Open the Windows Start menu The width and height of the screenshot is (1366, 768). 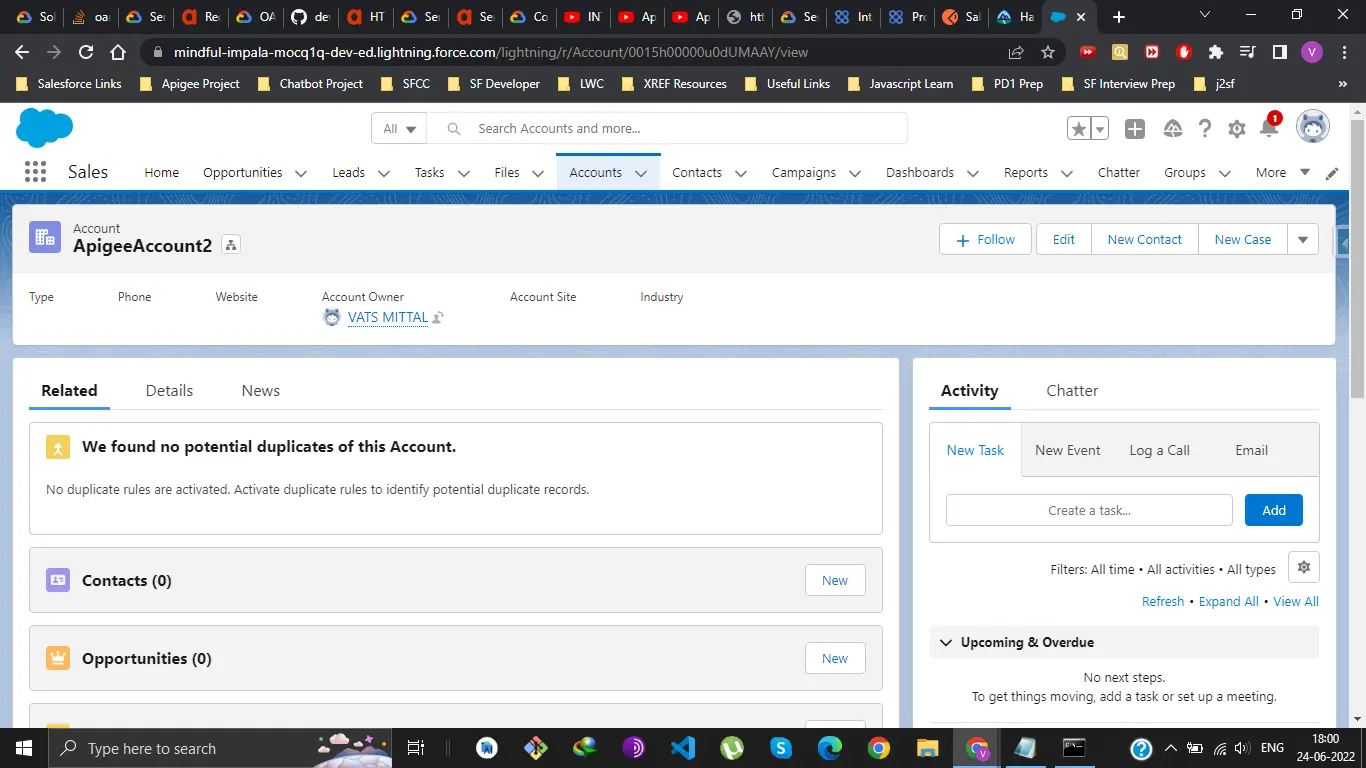[x=23, y=748]
